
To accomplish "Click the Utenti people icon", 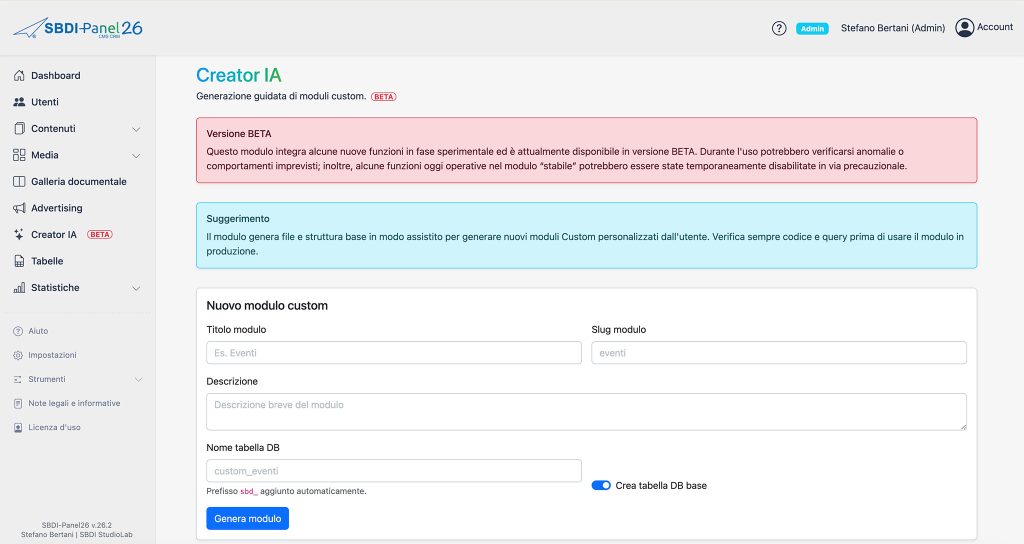I will [x=19, y=102].
